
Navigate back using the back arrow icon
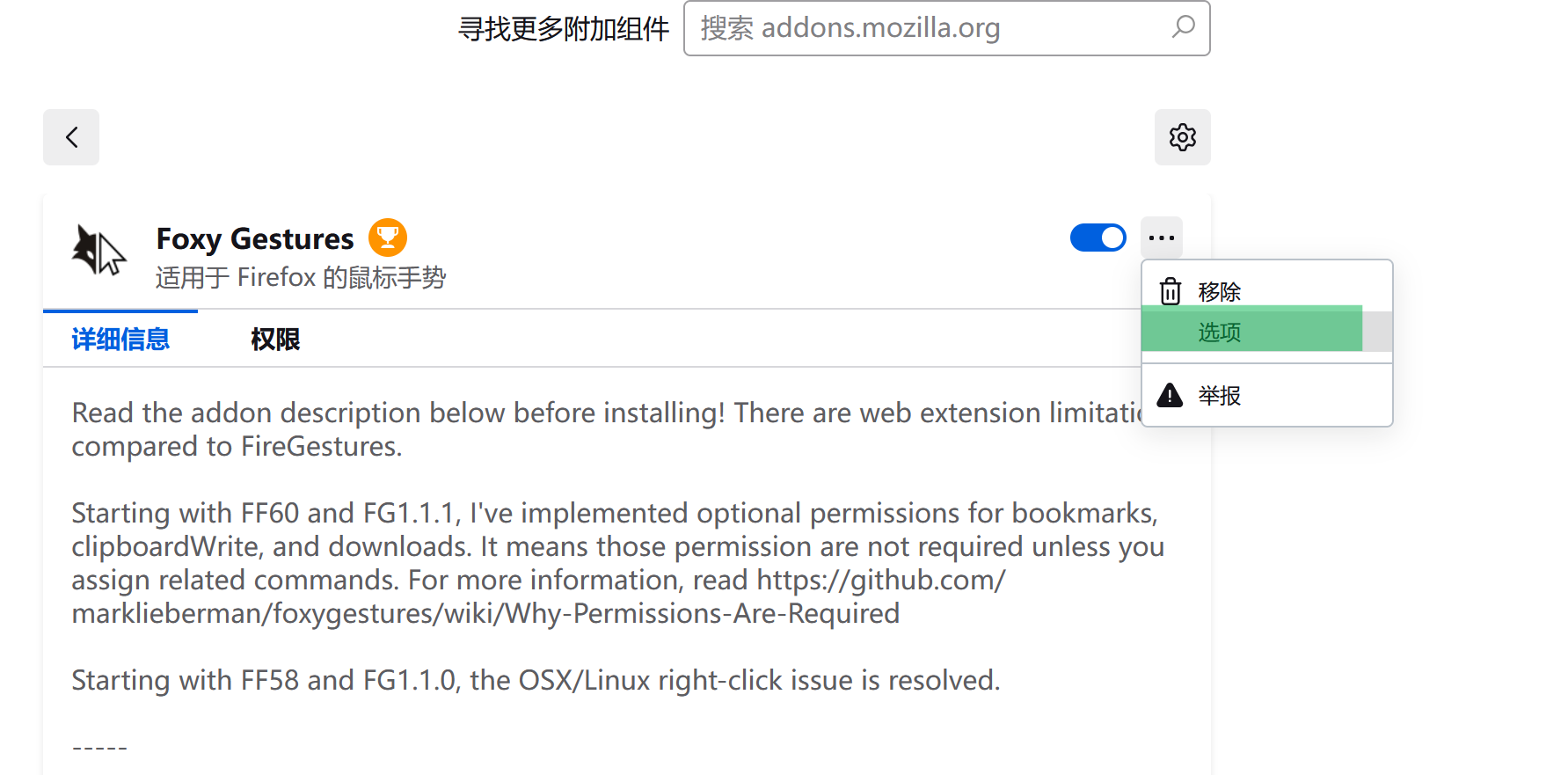pyautogui.click(x=71, y=137)
